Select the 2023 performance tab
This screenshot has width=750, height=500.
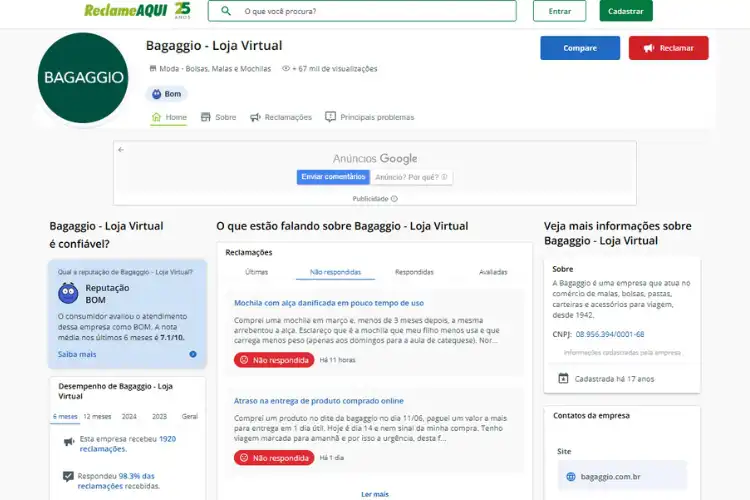click(x=159, y=417)
